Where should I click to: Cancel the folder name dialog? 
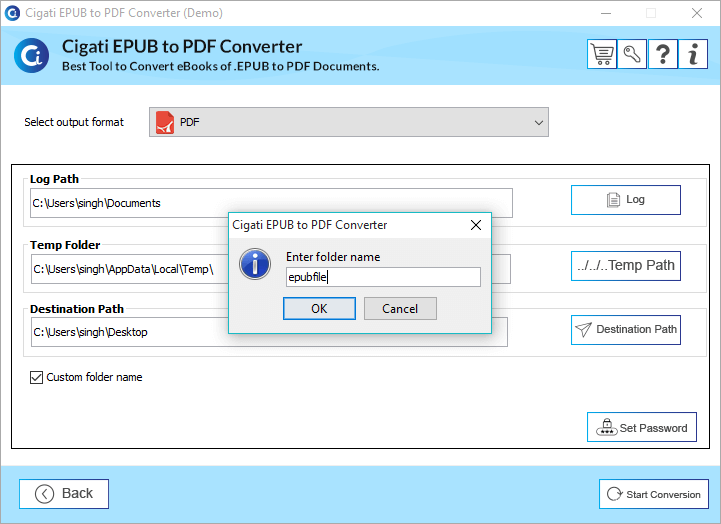tap(400, 308)
